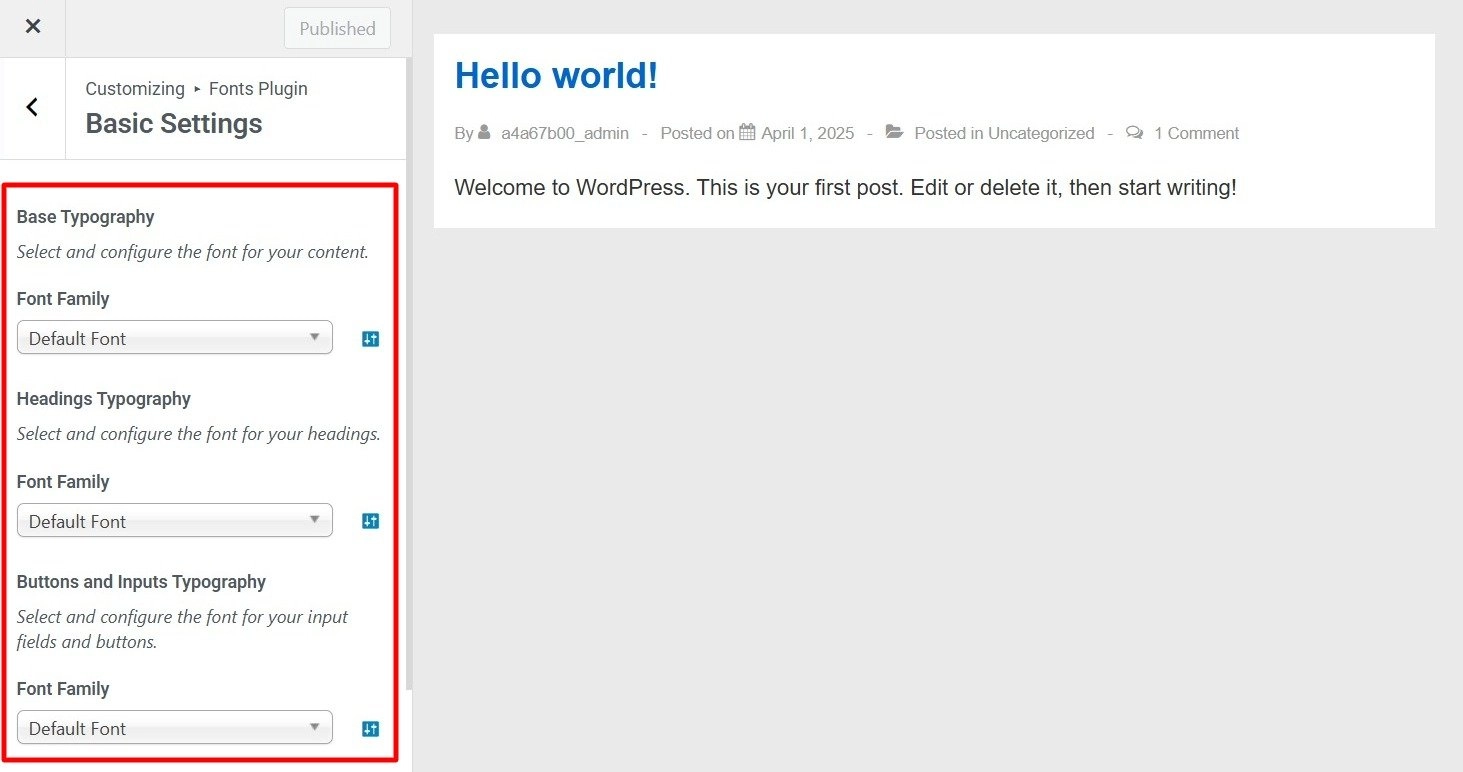Close the Customizer with the X icon

click(33, 27)
